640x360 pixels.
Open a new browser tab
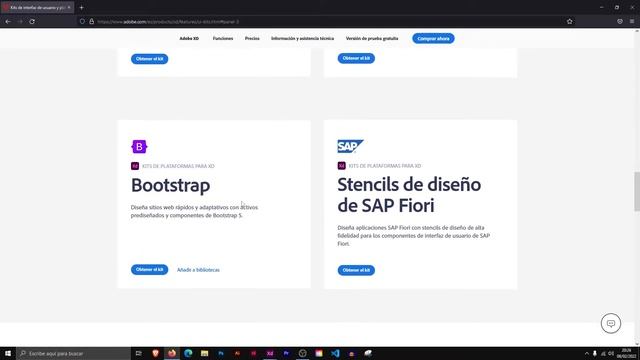(82, 7)
